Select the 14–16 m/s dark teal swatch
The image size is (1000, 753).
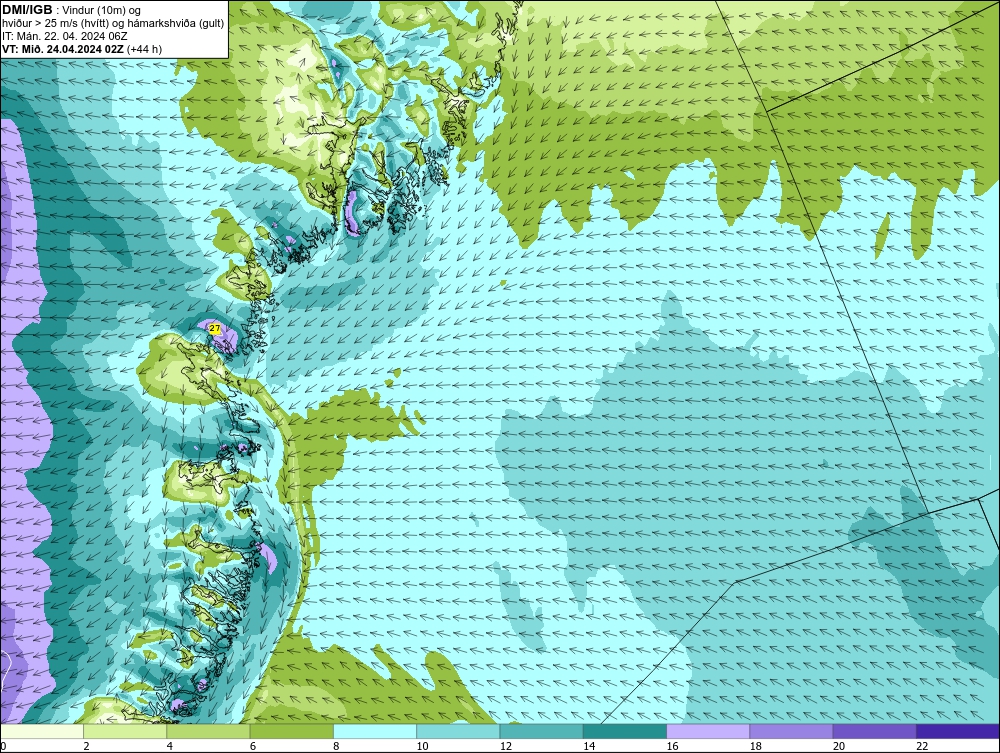click(624, 731)
